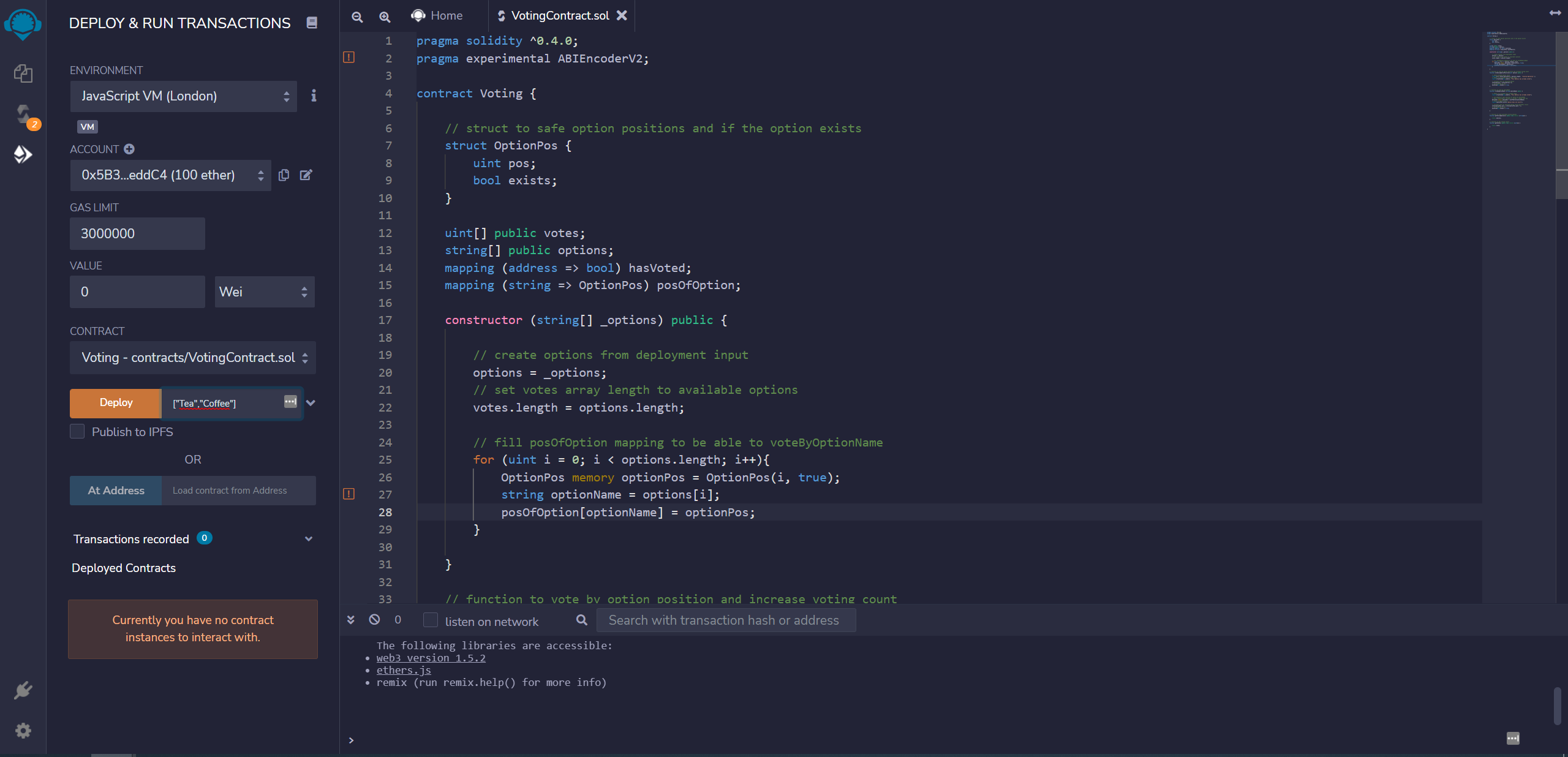Open the Plugin manager plug icon
The width and height of the screenshot is (1568, 757).
pos(23,690)
